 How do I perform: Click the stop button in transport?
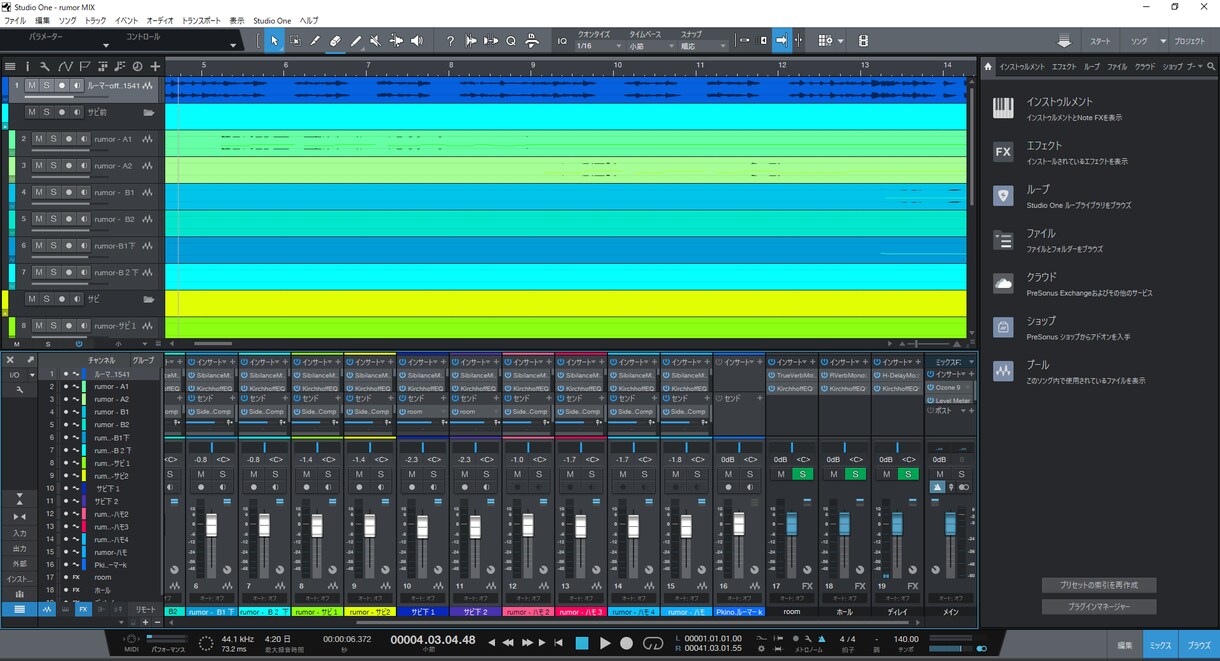[x=582, y=643]
